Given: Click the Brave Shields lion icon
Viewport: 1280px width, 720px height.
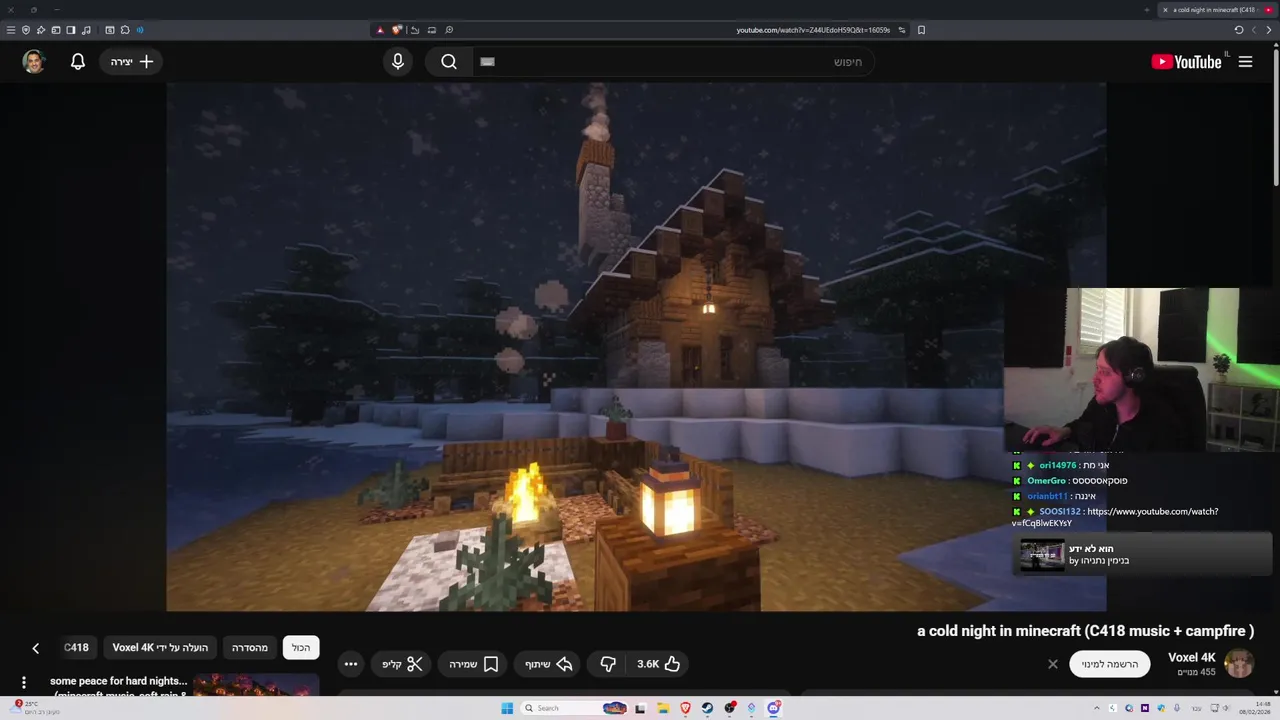Looking at the screenshot, I should point(397,30).
